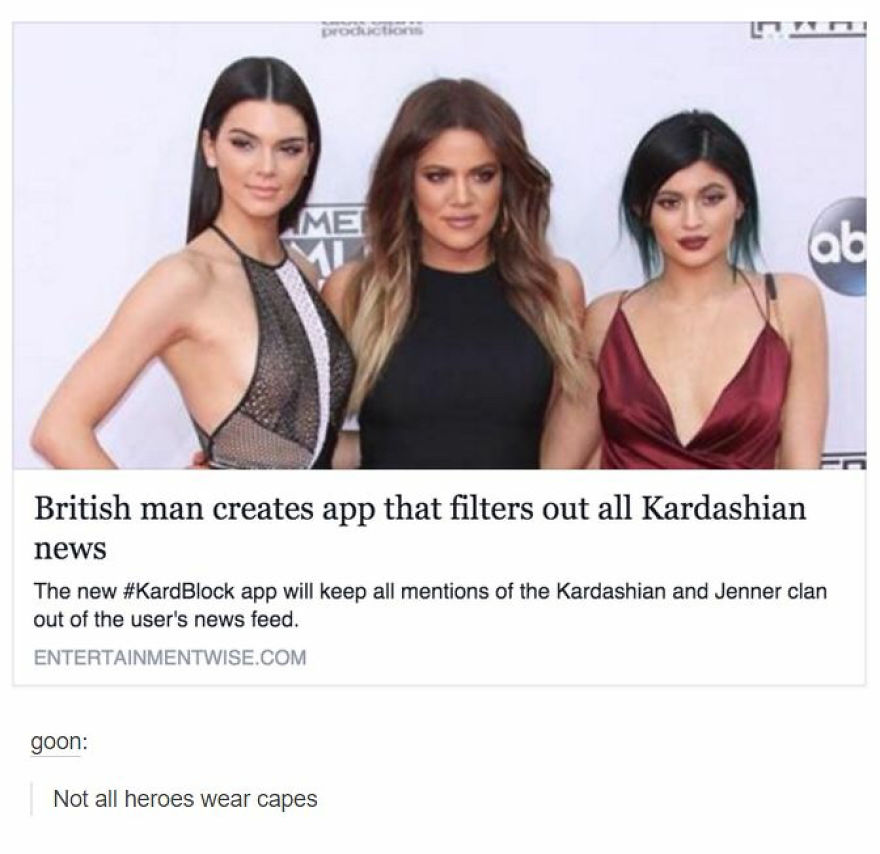Click the word 'news' in the headline
The width and height of the screenshot is (880, 854).
70,548
